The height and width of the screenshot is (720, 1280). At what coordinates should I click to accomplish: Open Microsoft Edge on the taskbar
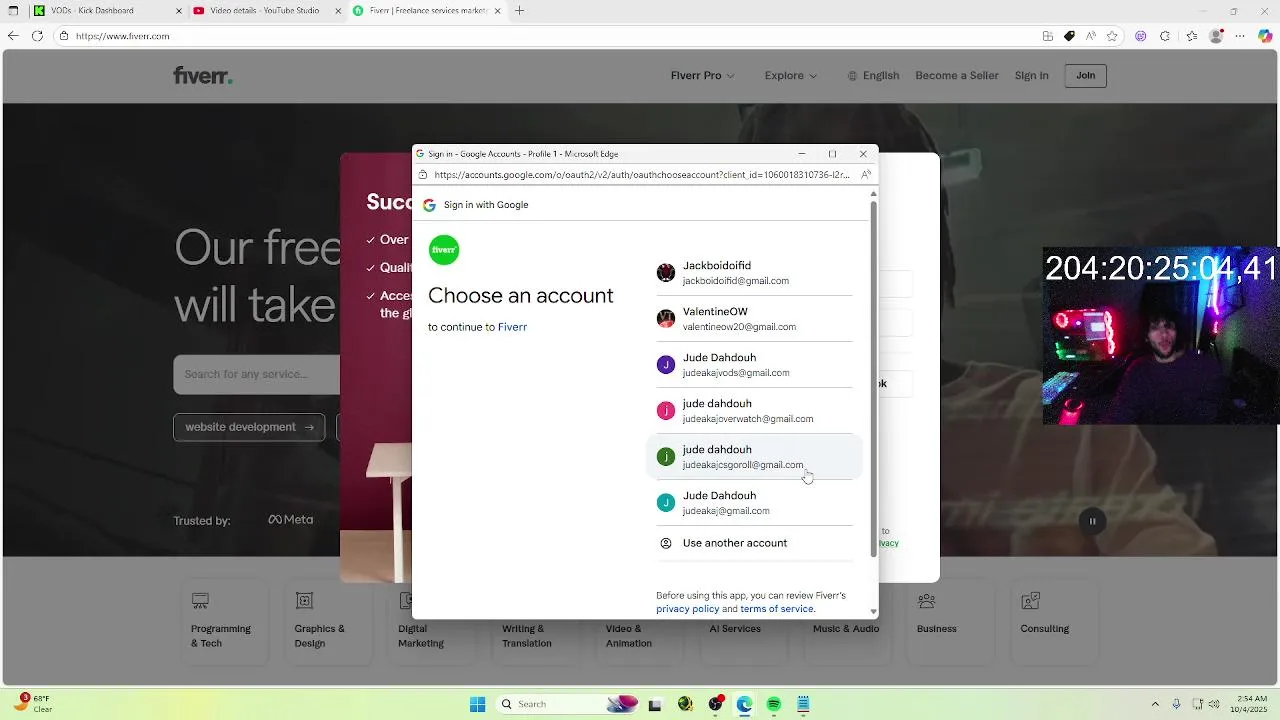coord(744,704)
